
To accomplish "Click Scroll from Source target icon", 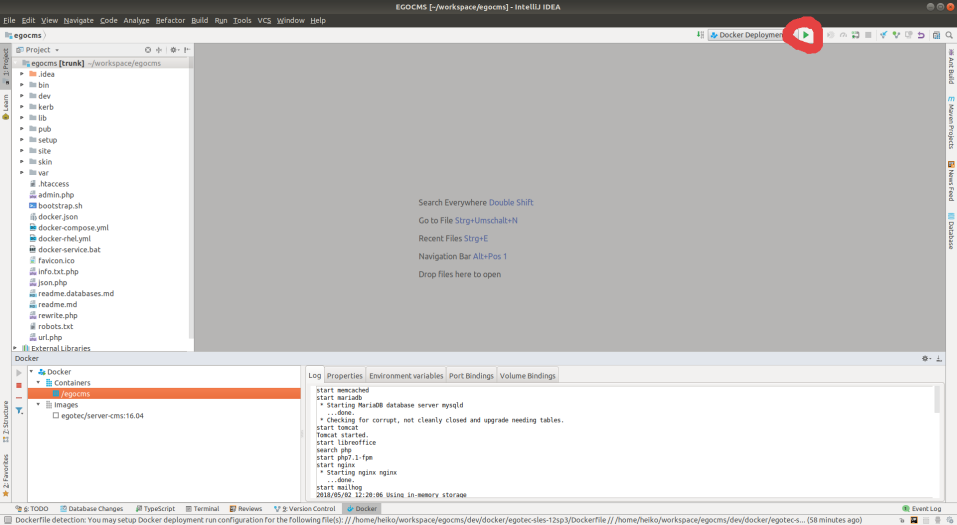I will point(148,50).
